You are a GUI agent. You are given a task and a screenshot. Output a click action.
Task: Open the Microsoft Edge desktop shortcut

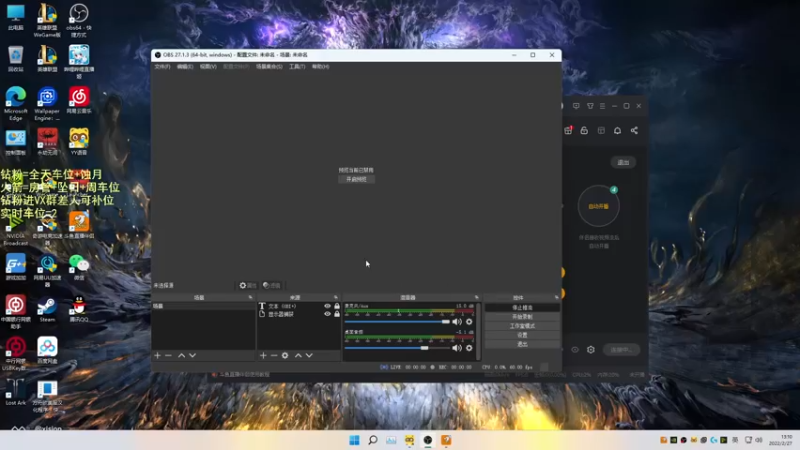click(x=16, y=104)
